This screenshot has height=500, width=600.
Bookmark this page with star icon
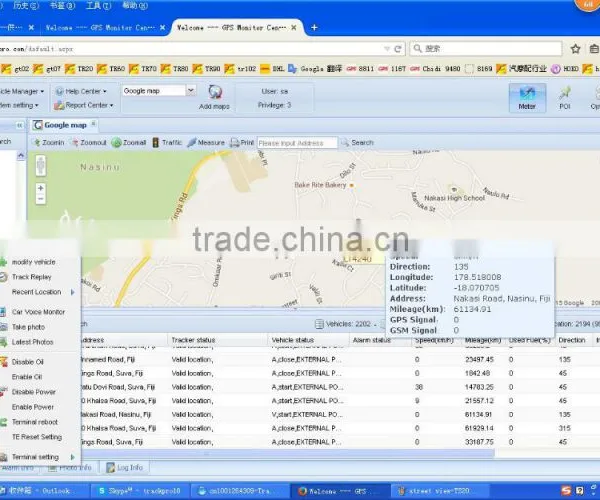tap(575, 49)
